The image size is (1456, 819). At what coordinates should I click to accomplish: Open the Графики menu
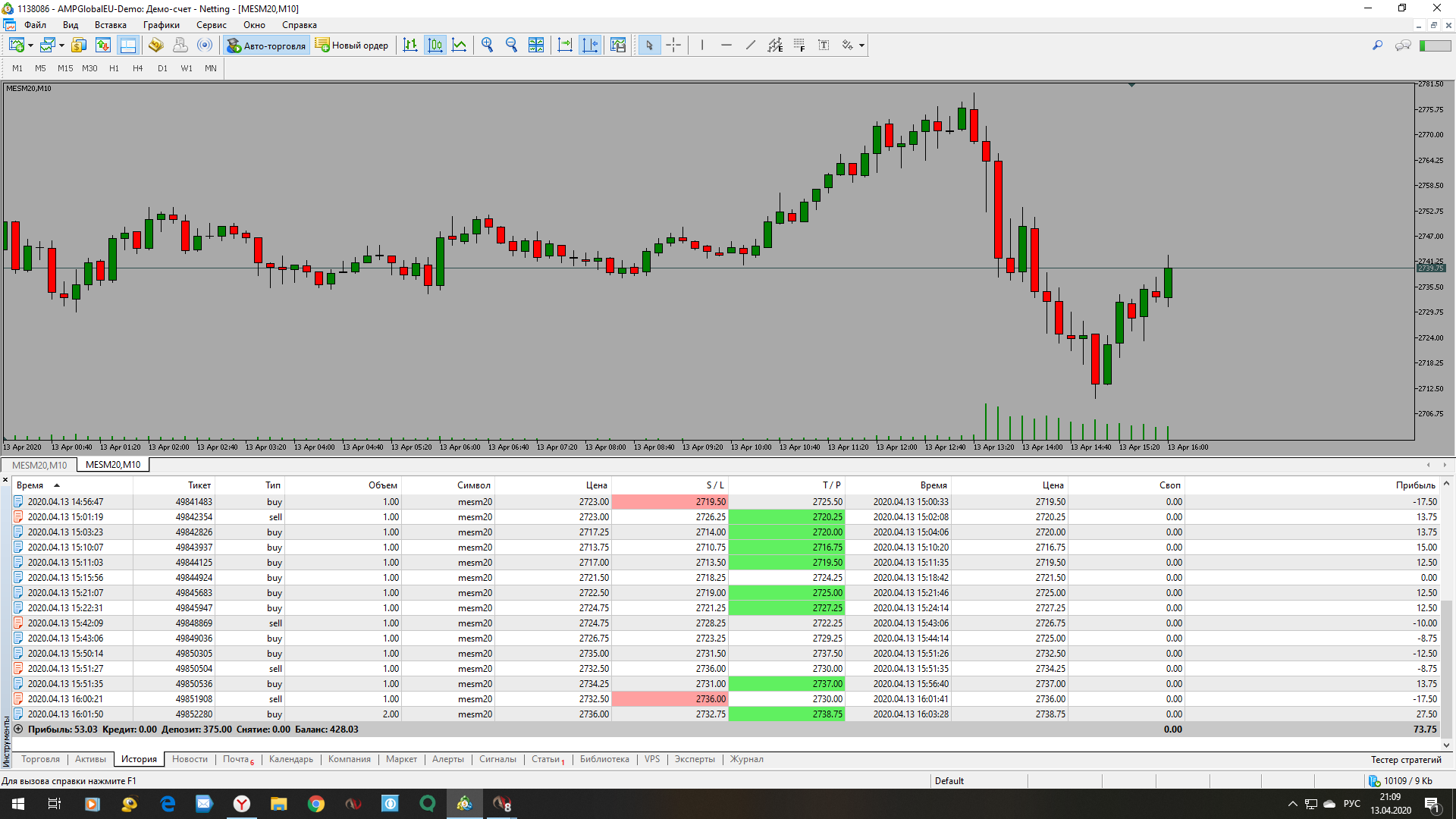[161, 25]
